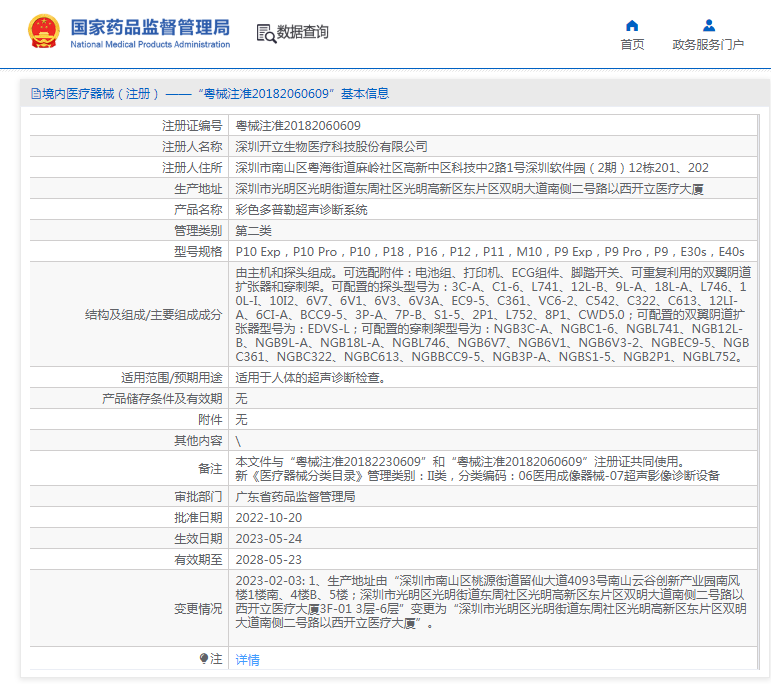The width and height of the screenshot is (771, 684).
Task: Click the effective date 2023-05-24
Action: pos(268,539)
